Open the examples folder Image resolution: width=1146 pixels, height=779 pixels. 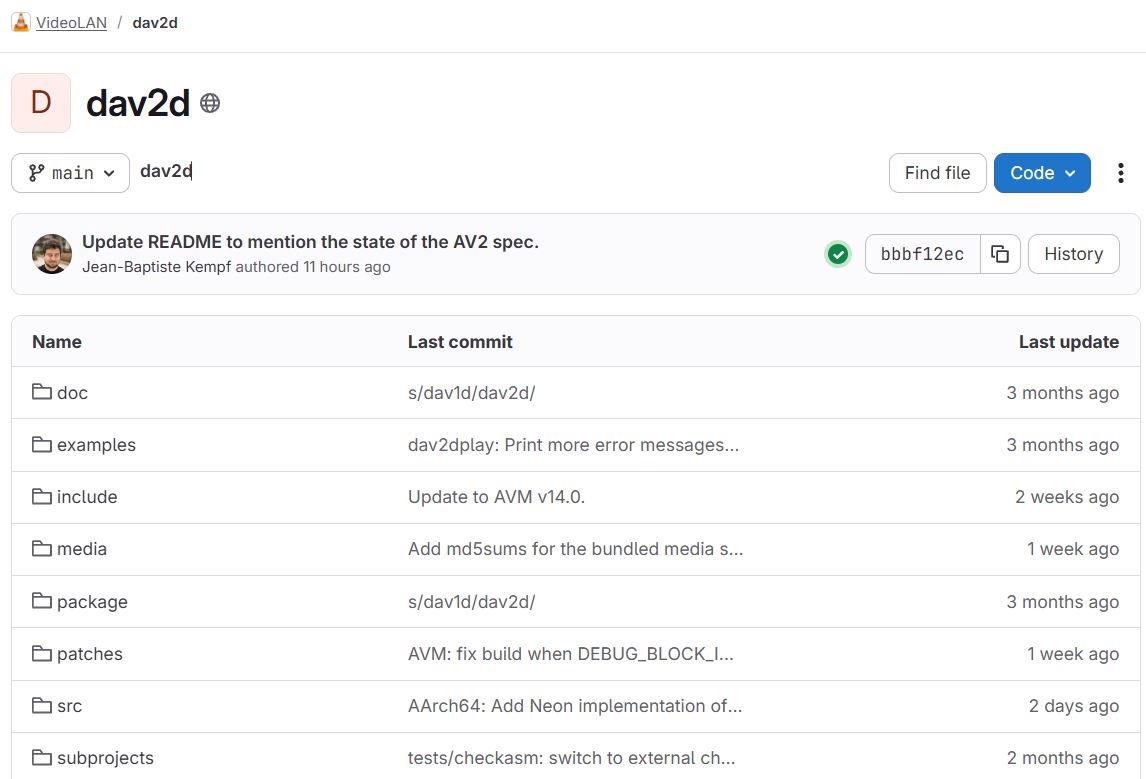click(x=96, y=445)
